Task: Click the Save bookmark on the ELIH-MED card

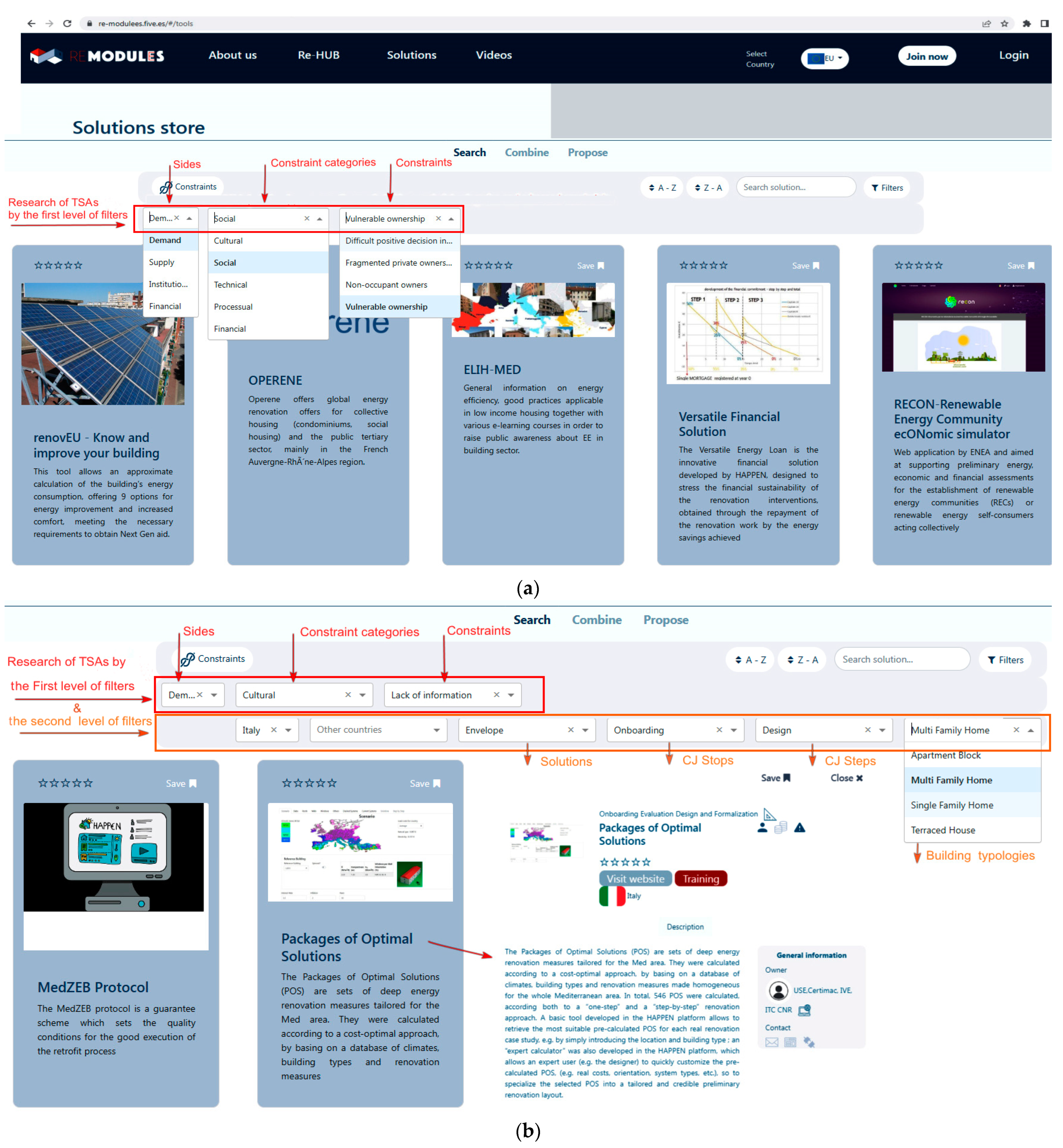Action: point(590,266)
